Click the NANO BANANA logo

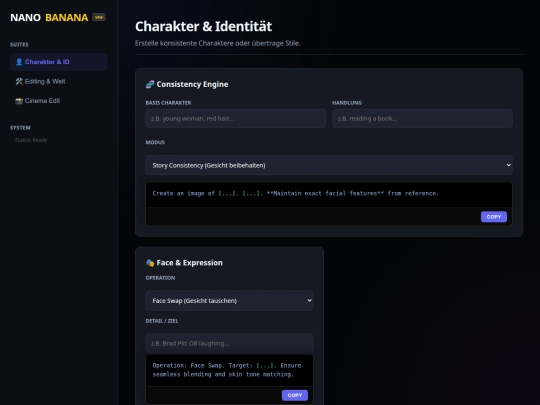49,18
